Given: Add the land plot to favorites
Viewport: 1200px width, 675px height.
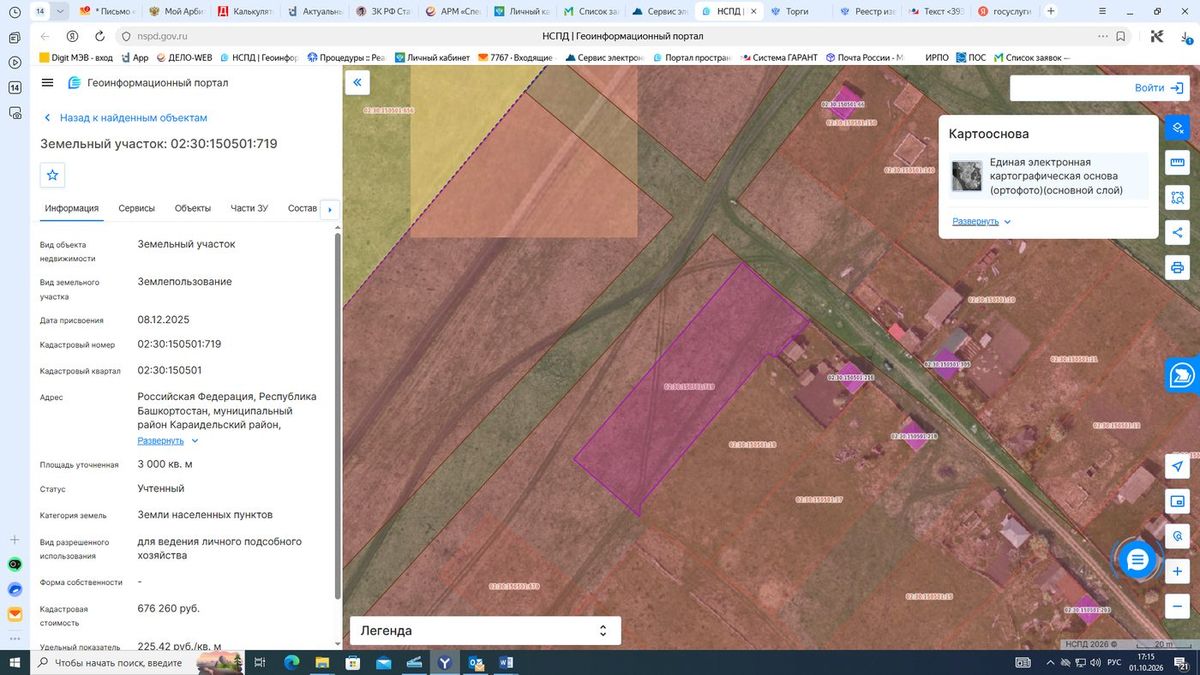Looking at the screenshot, I should click(x=53, y=175).
